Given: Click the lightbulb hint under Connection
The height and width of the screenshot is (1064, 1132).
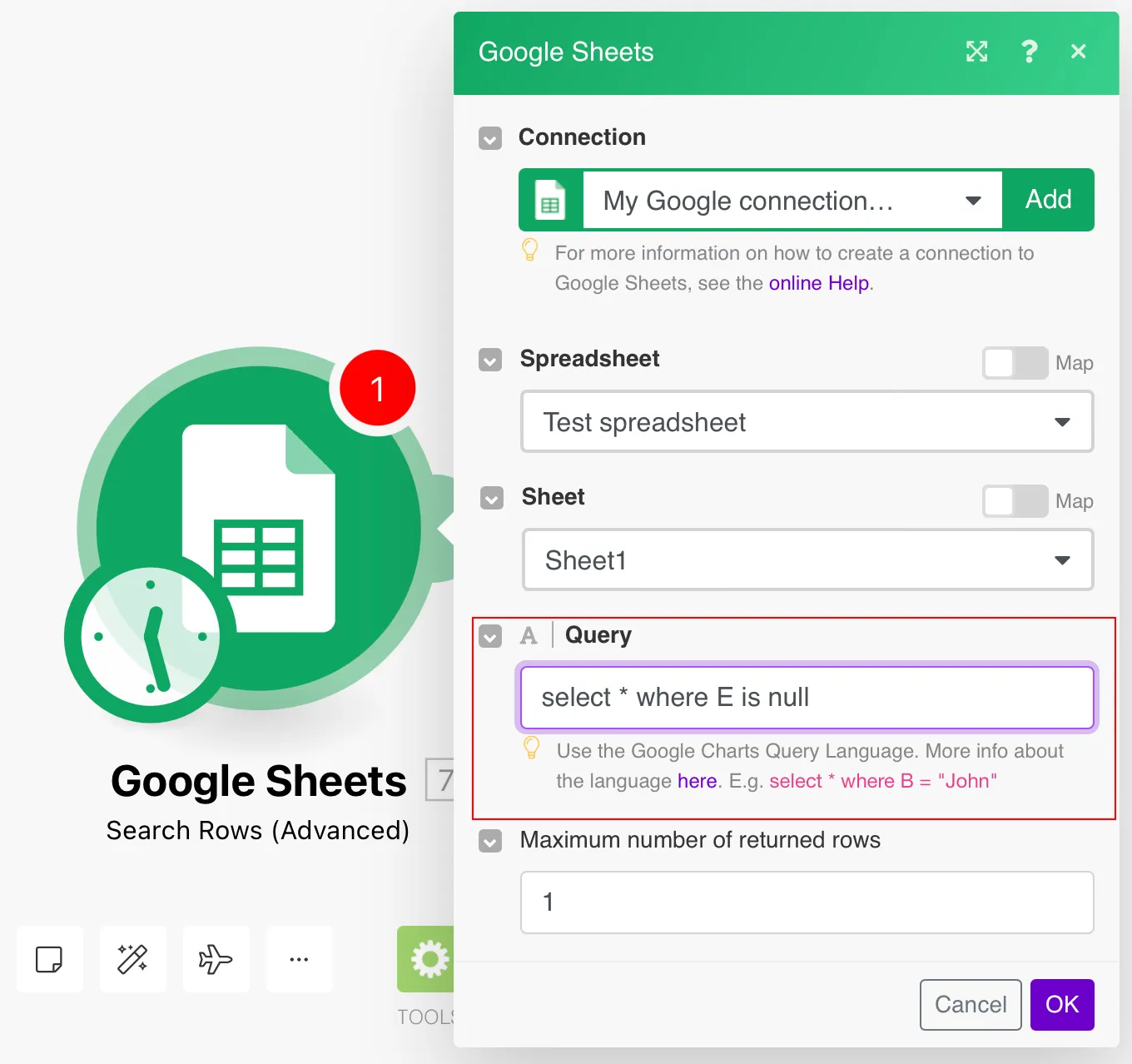Looking at the screenshot, I should tap(530, 251).
